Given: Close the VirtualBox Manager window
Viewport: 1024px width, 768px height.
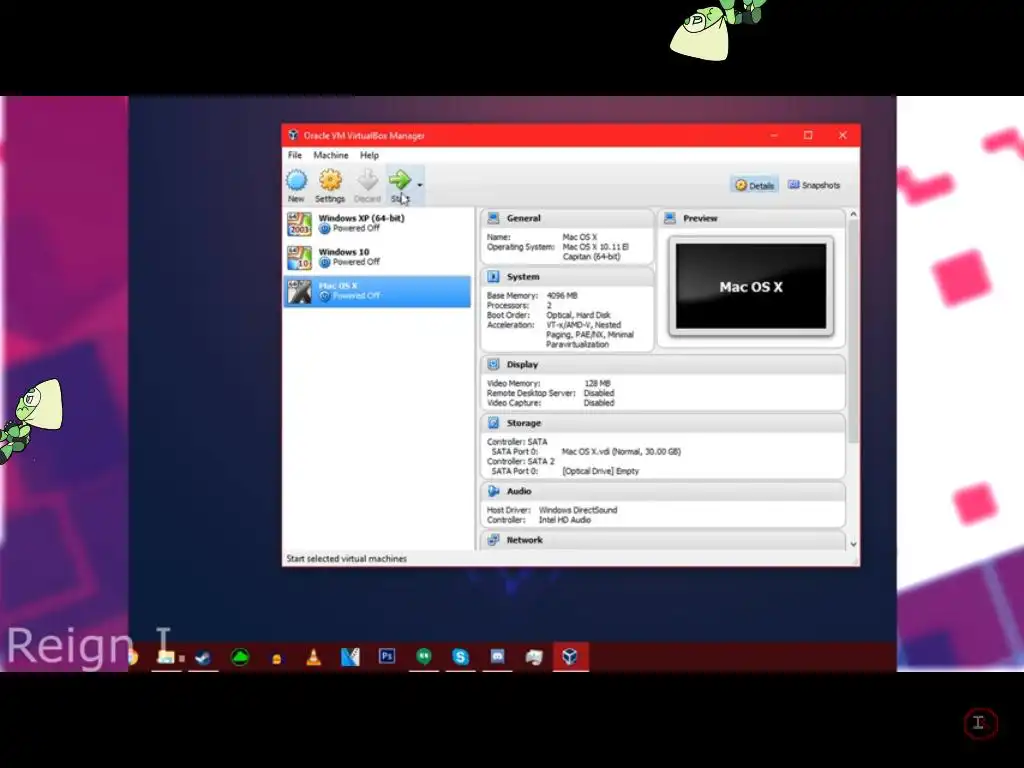Looking at the screenshot, I should coord(842,135).
